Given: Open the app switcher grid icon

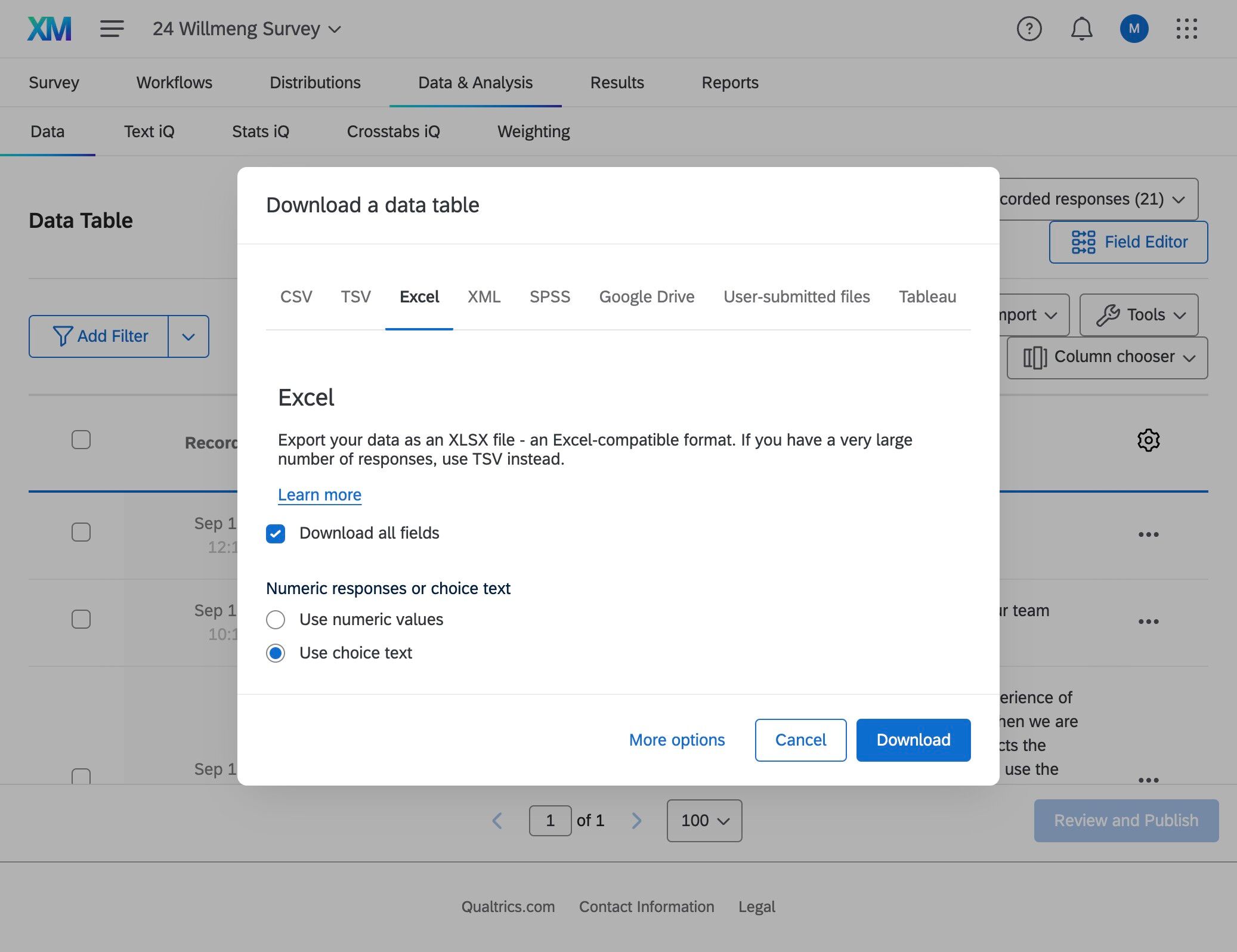Looking at the screenshot, I should coord(1186,29).
